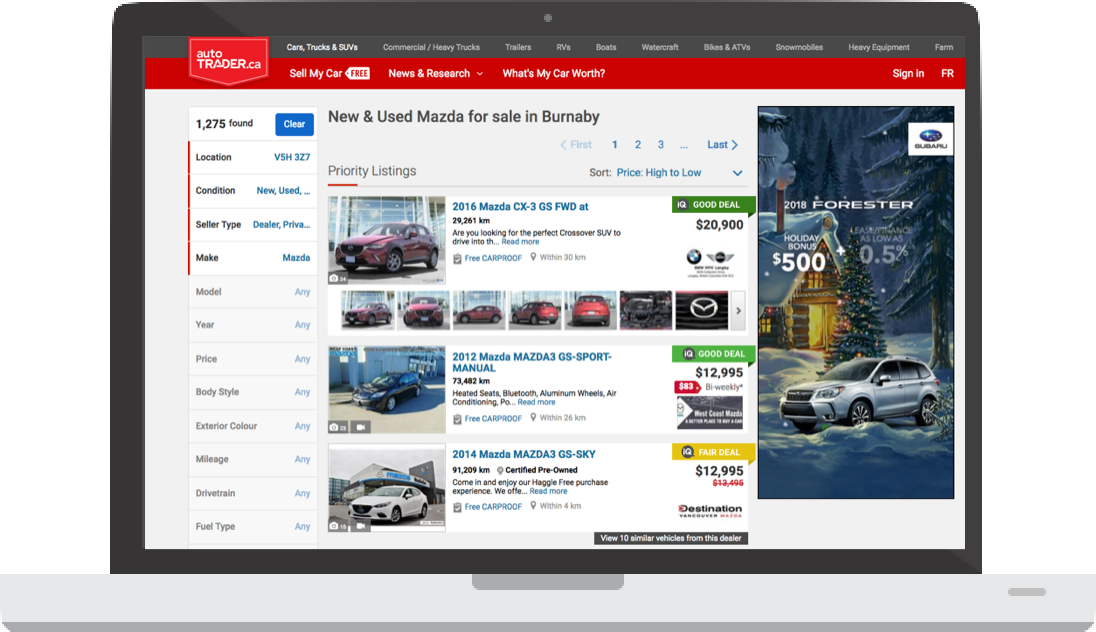Edit the Location filter V5H 3Z7
The image size is (1096, 632).
(x=253, y=157)
